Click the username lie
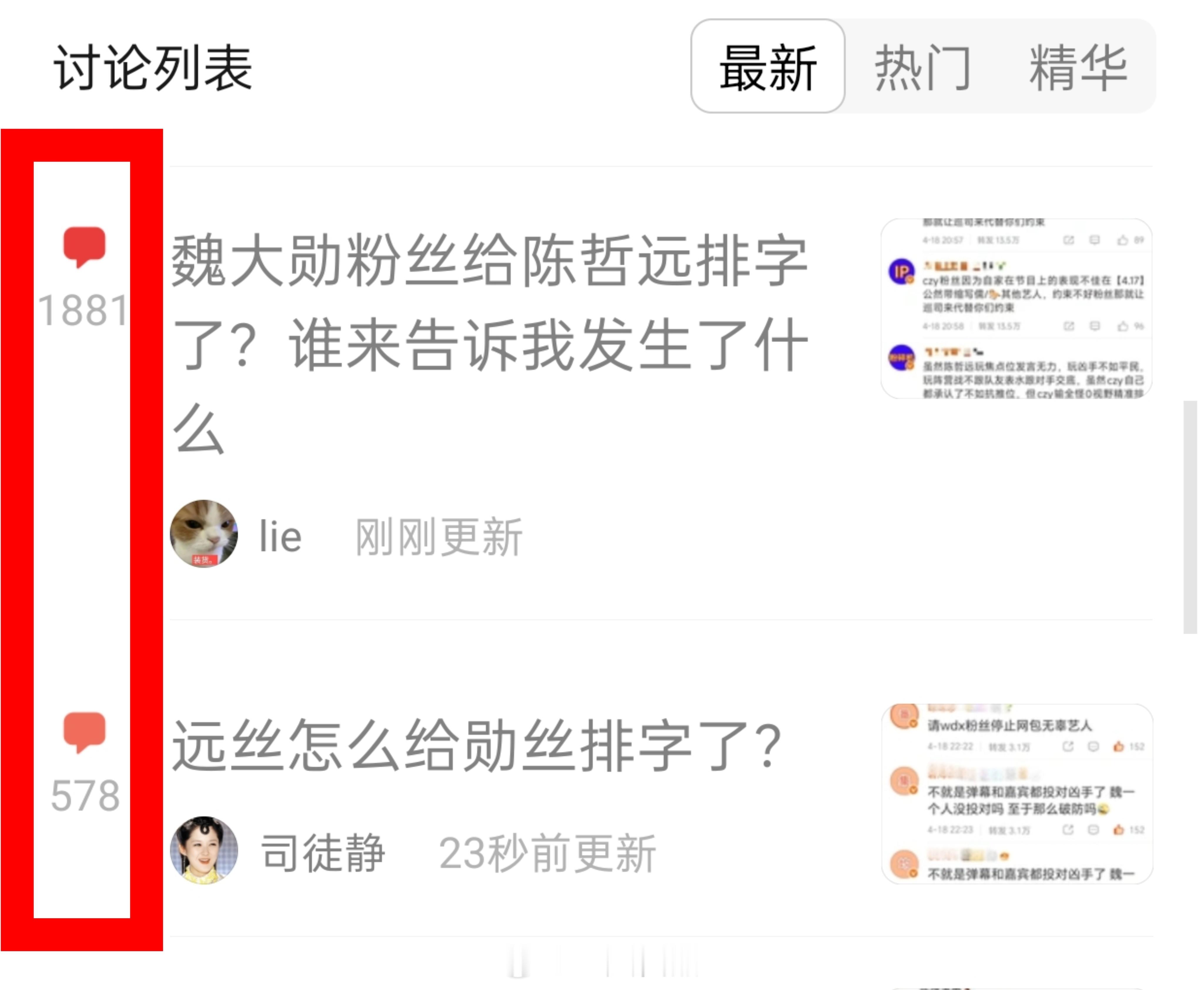 (x=280, y=536)
